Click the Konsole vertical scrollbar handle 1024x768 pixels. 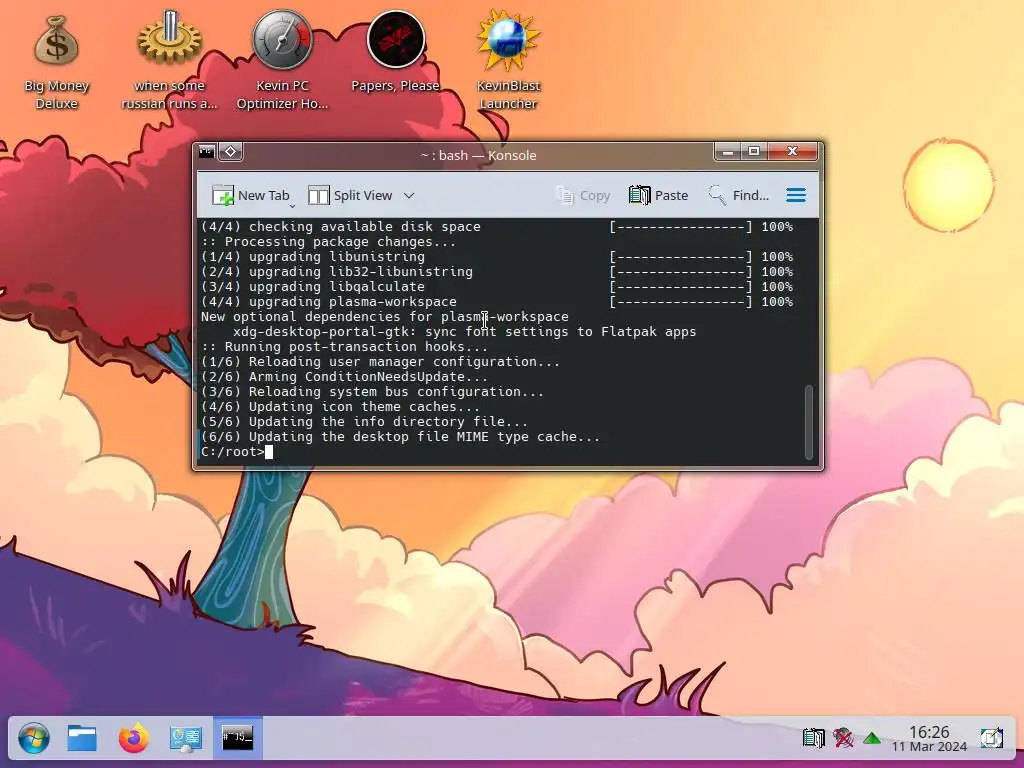click(x=808, y=422)
